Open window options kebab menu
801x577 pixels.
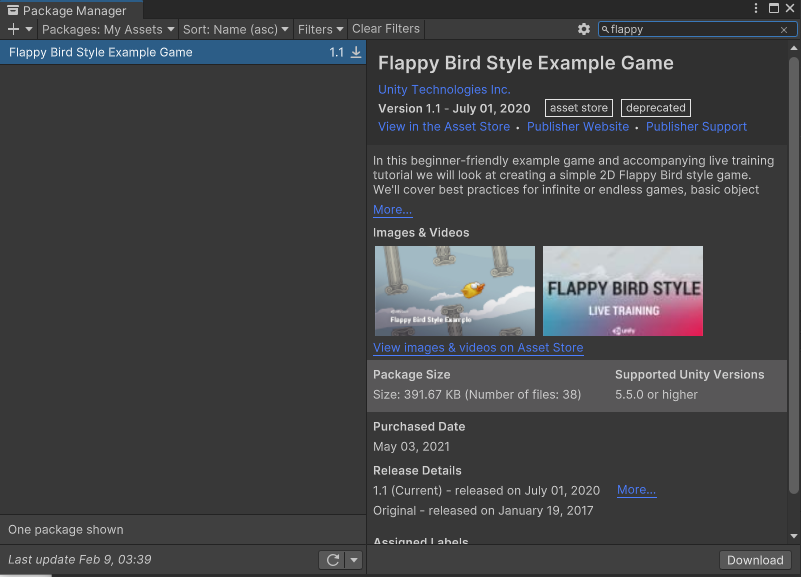(x=756, y=8)
